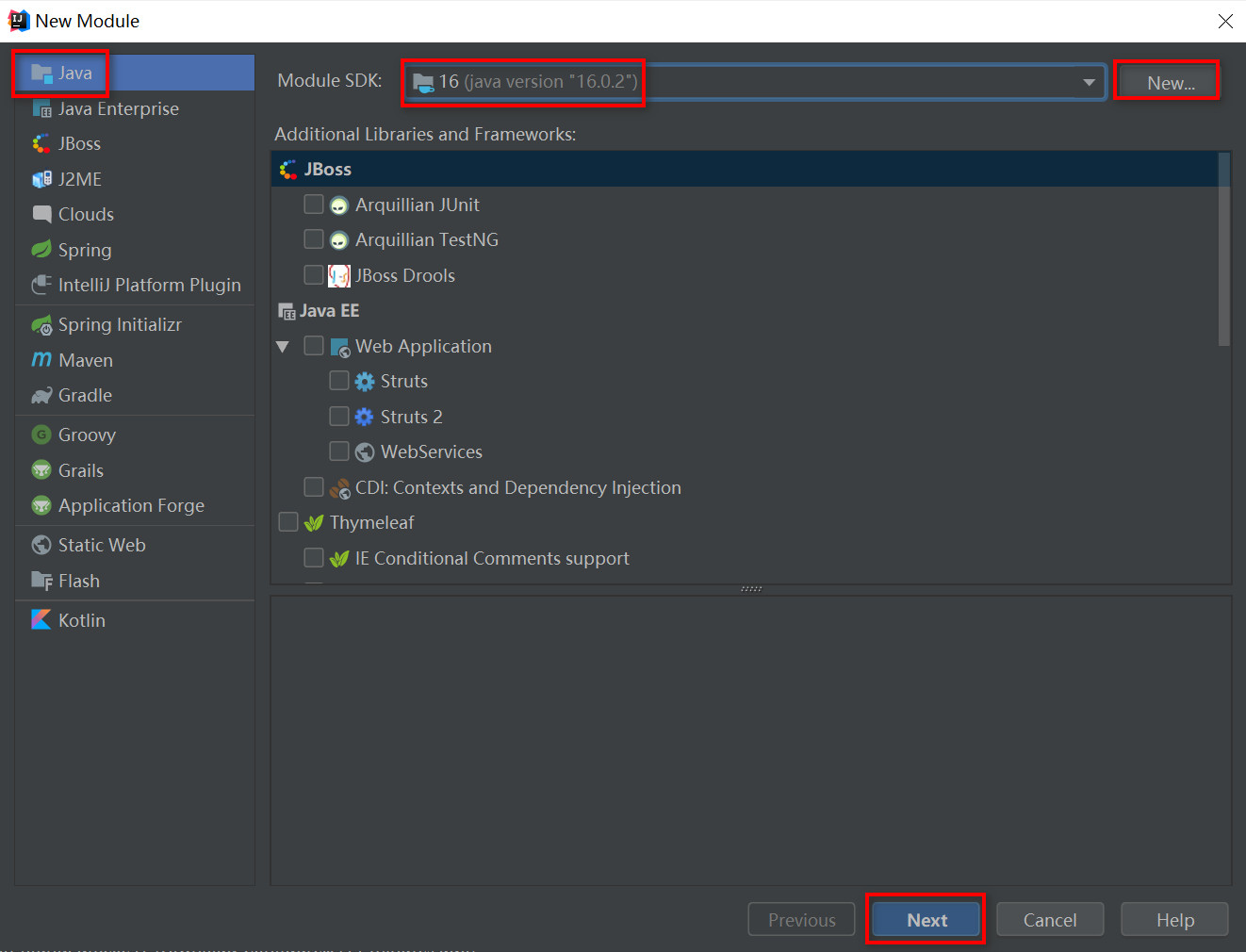
Task: Click the Arquillian TestNG alien icon
Action: (339, 240)
